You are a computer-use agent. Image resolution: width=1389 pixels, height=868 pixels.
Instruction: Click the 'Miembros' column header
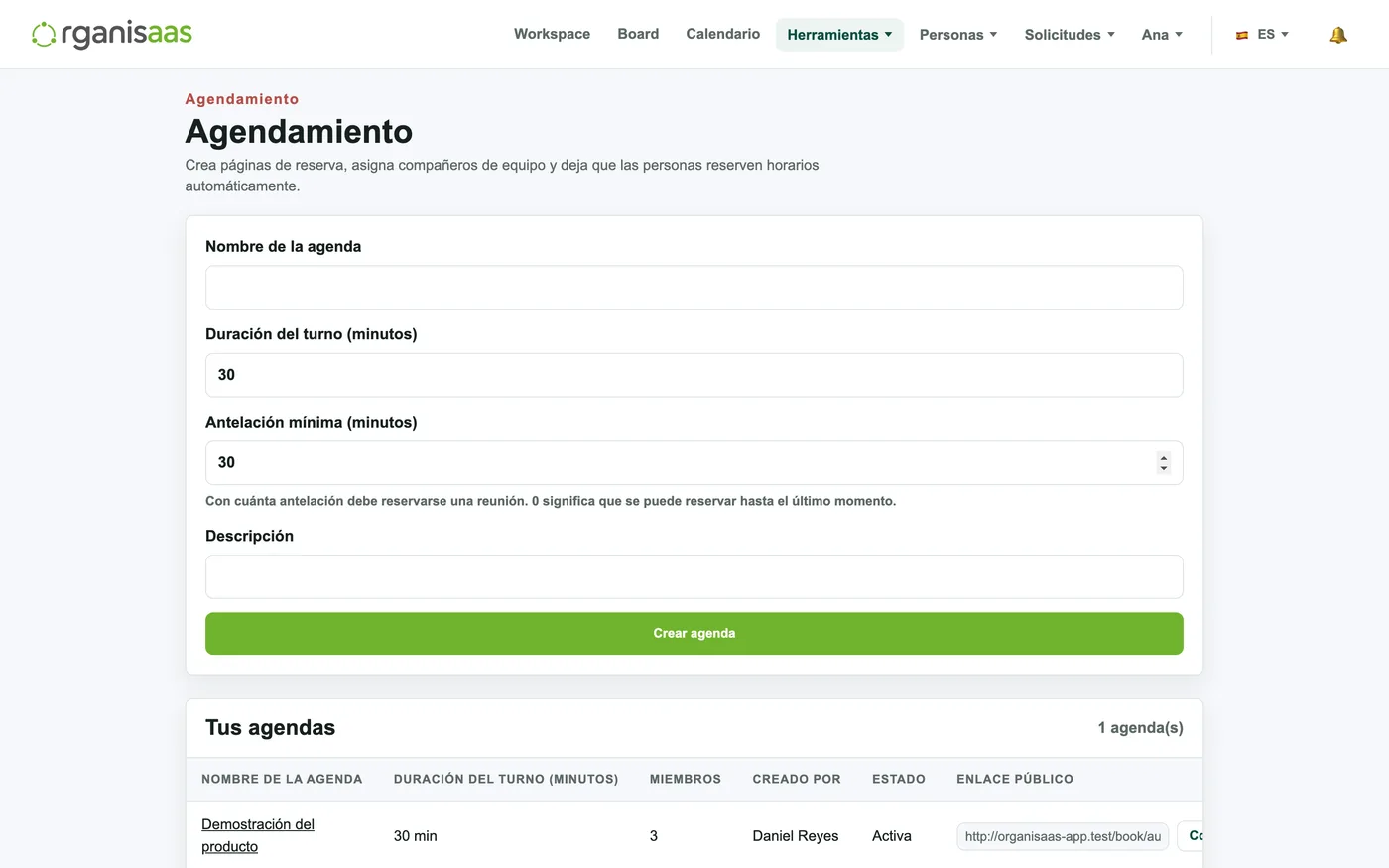[x=686, y=780]
